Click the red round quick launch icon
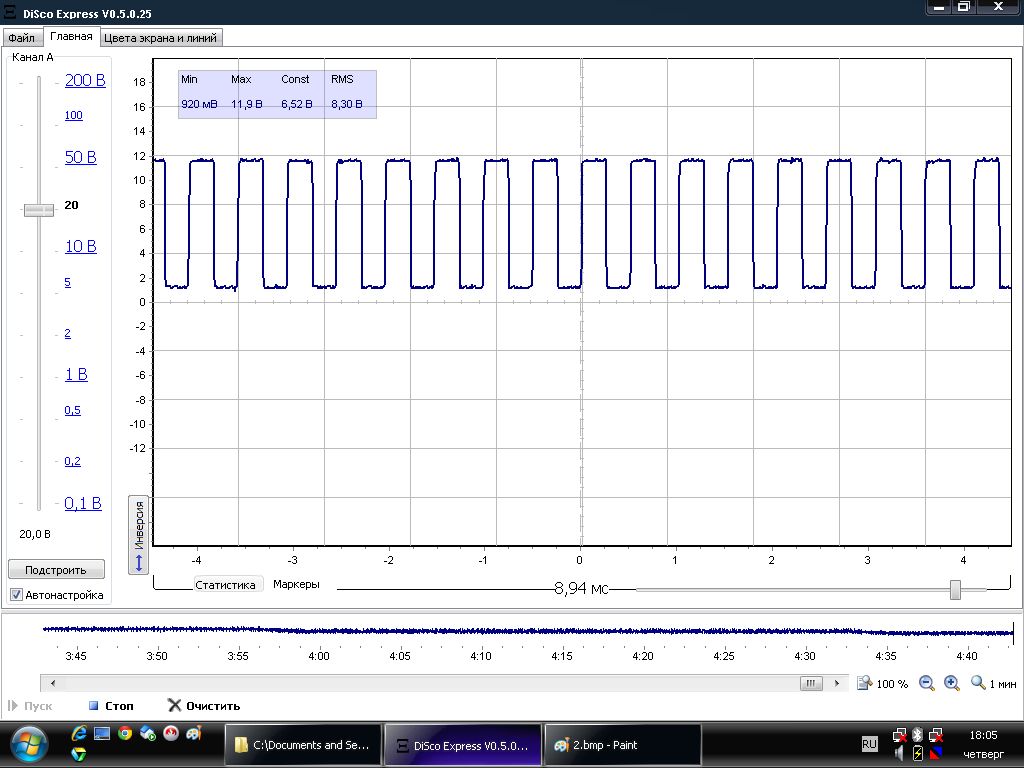The image size is (1024, 768). coord(171,733)
